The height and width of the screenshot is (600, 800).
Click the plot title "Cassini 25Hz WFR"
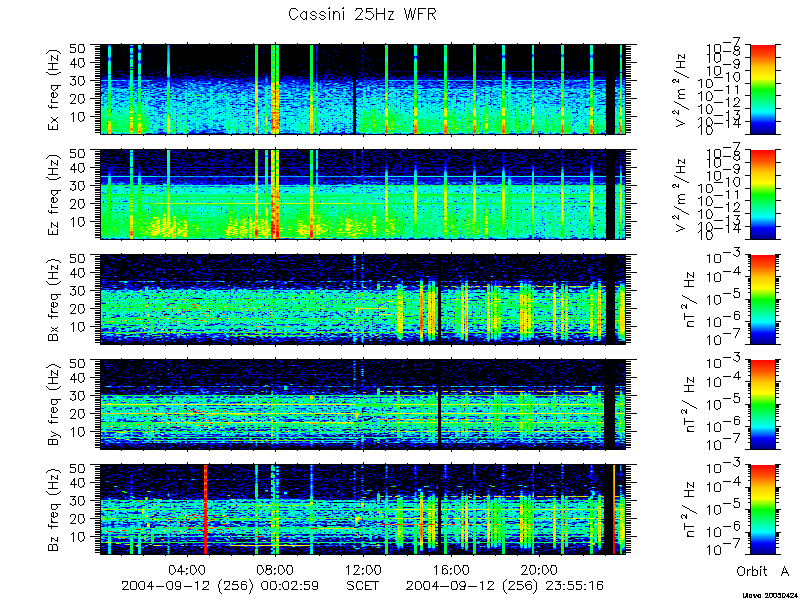[x=362, y=14]
